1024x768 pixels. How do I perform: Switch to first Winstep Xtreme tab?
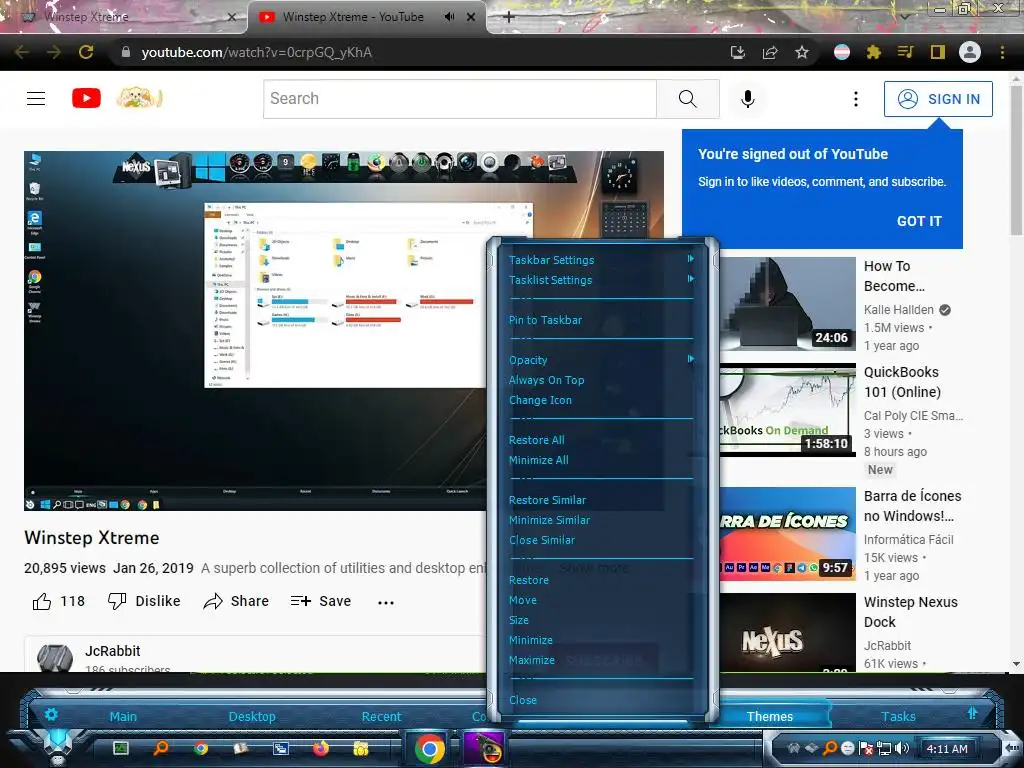tap(124, 17)
